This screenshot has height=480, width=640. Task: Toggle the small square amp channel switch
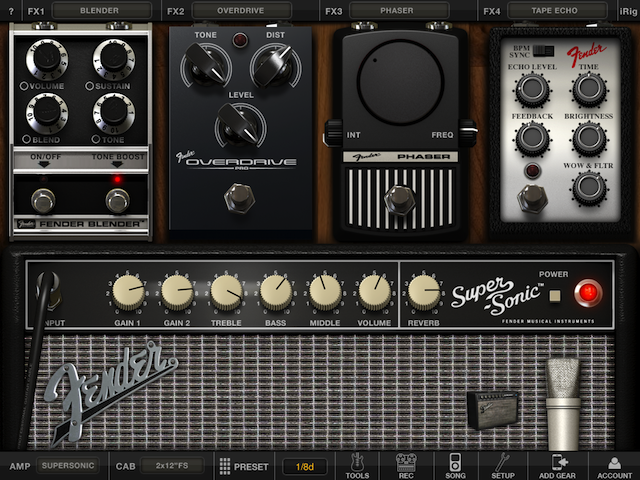555,295
